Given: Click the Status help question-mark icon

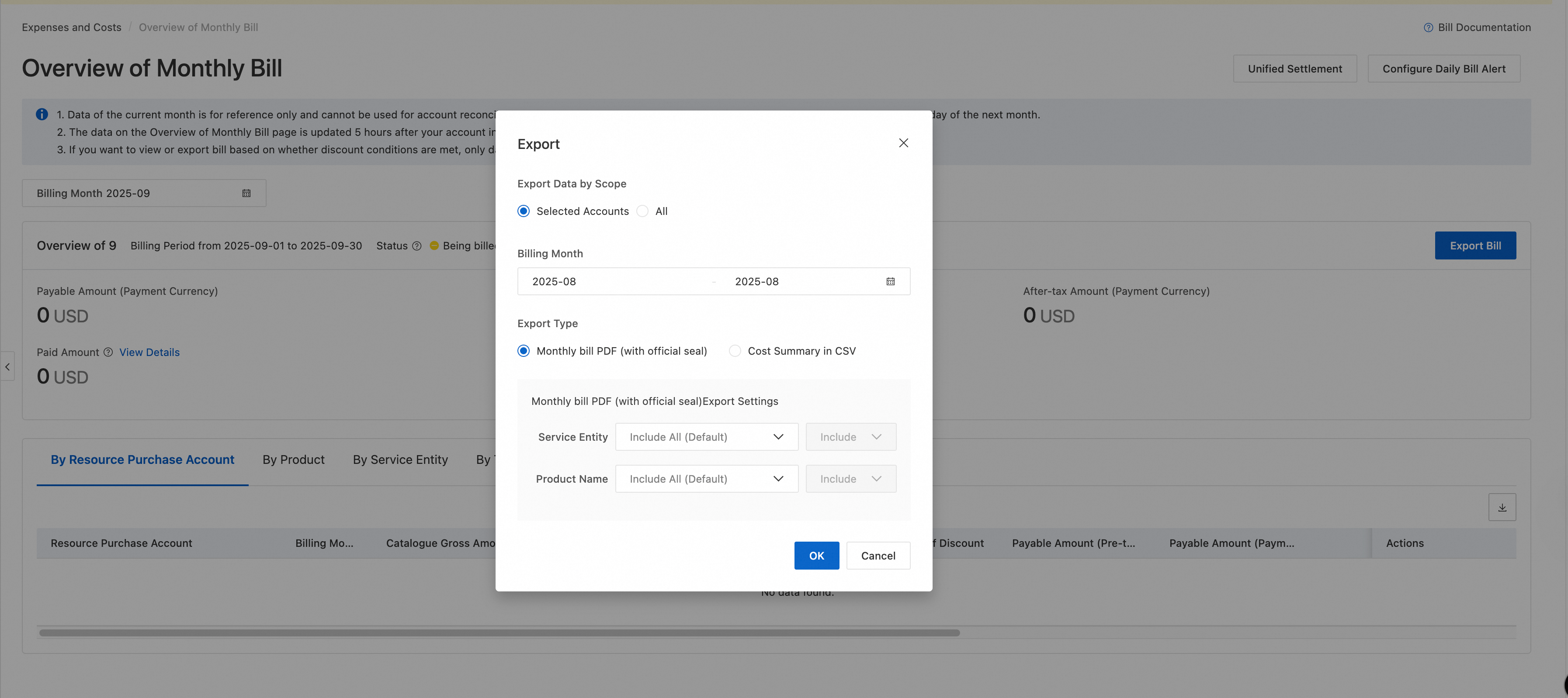Looking at the screenshot, I should pyautogui.click(x=417, y=246).
